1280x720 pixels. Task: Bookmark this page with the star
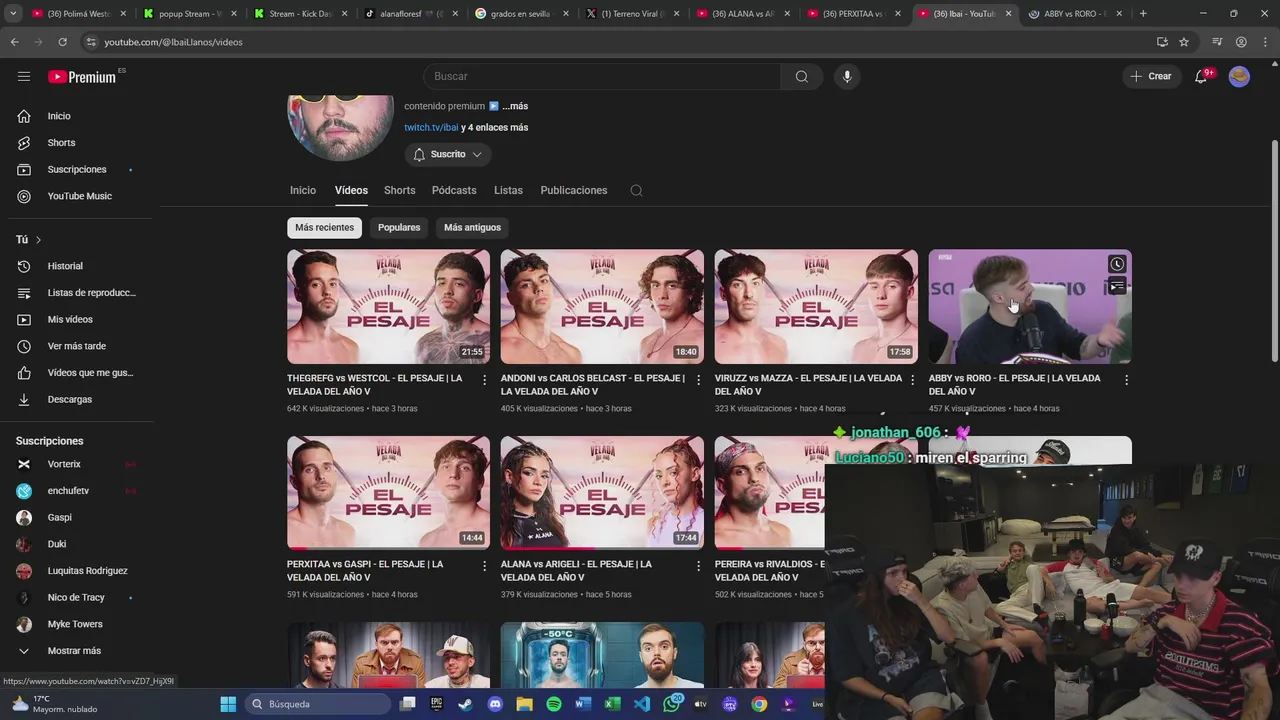pos(1184,42)
